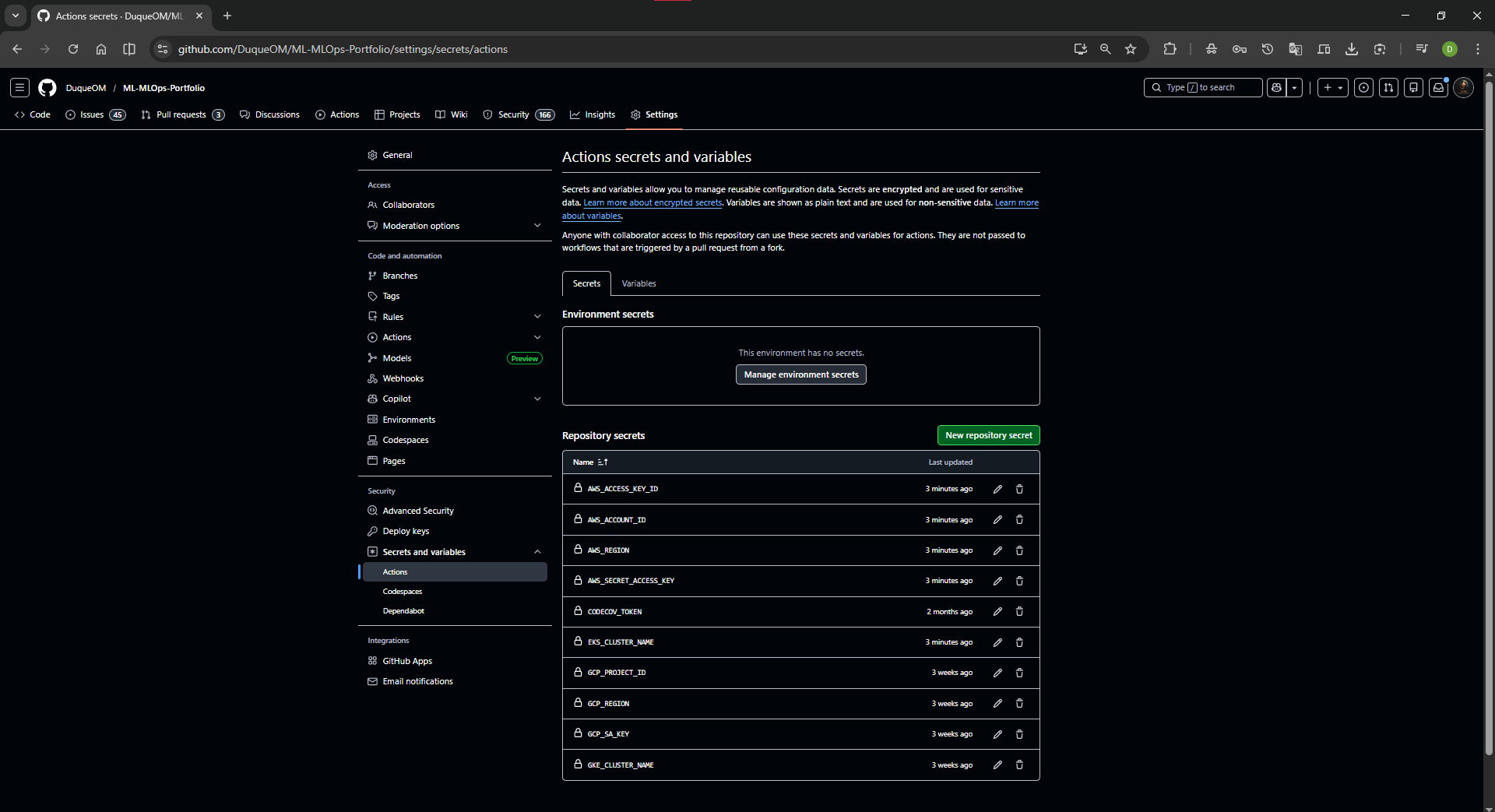Switch to the Variables tab
This screenshot has height=812, width=1495.
pyautogui.click(x=638, y=283)
